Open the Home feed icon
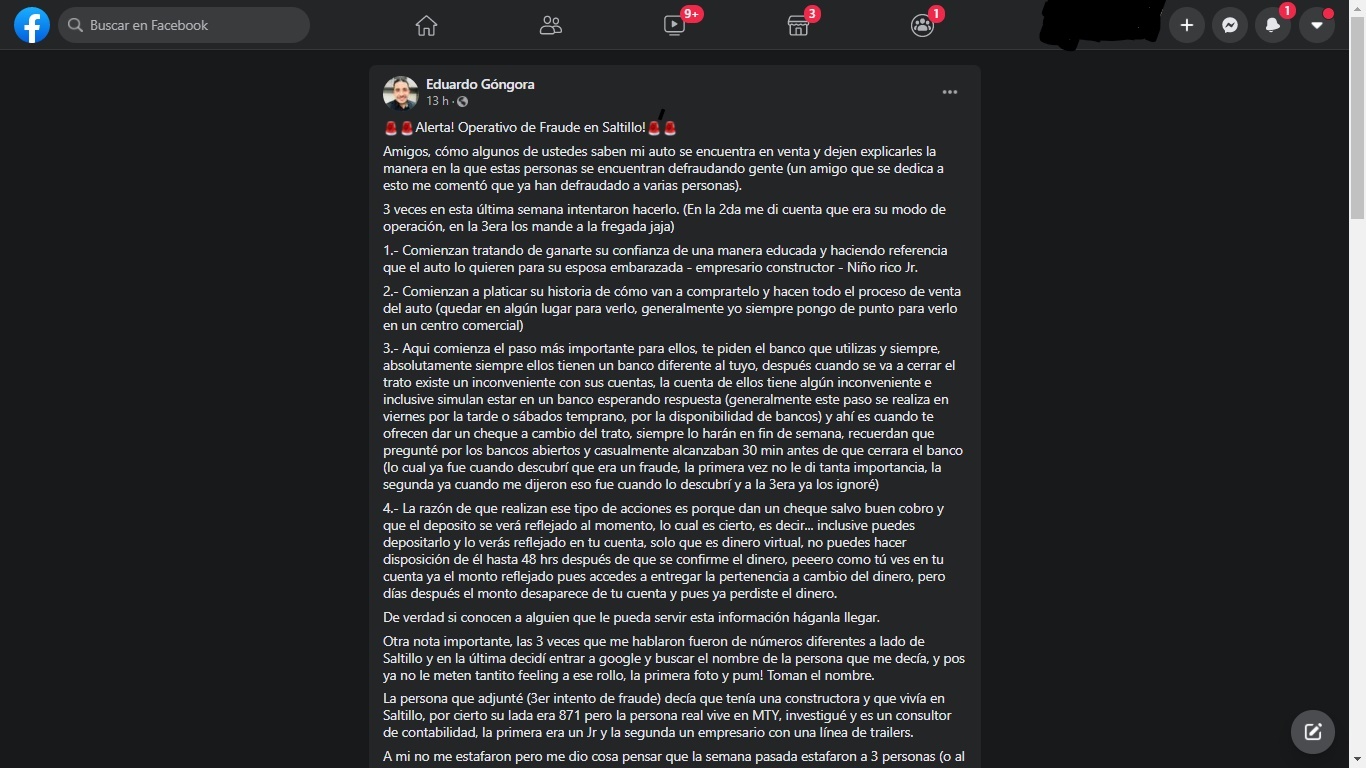The width and height of the screenshot is (1366, 768). (427, 26)
